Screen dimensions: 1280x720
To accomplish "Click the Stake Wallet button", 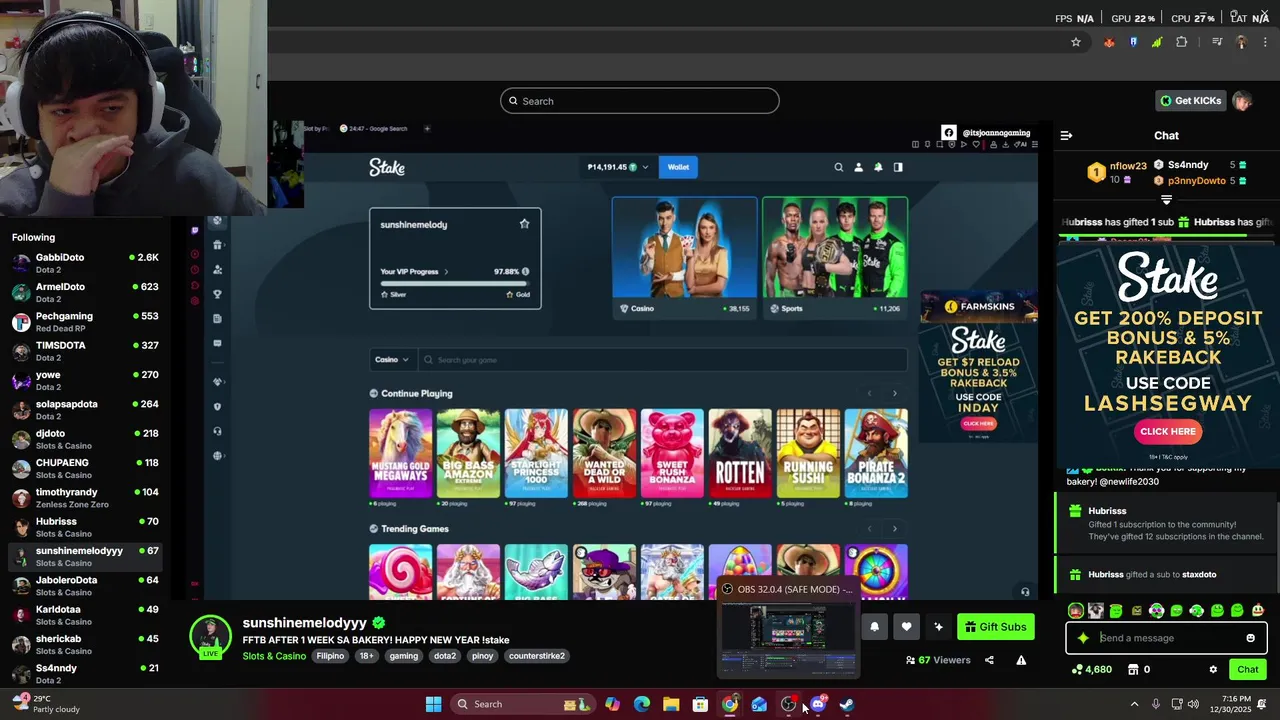I will 678,167.
